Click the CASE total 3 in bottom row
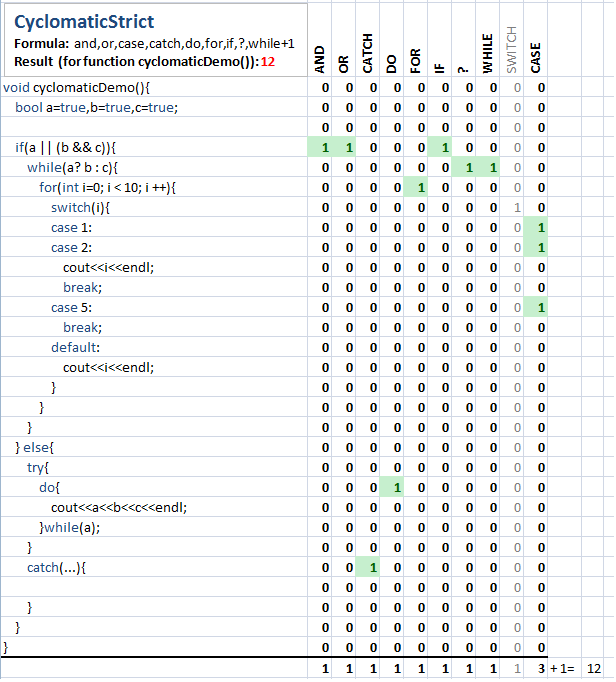Image resolution: width=616 pixels, height=682 pixels. pyautogui.click(x=536, y=669)
